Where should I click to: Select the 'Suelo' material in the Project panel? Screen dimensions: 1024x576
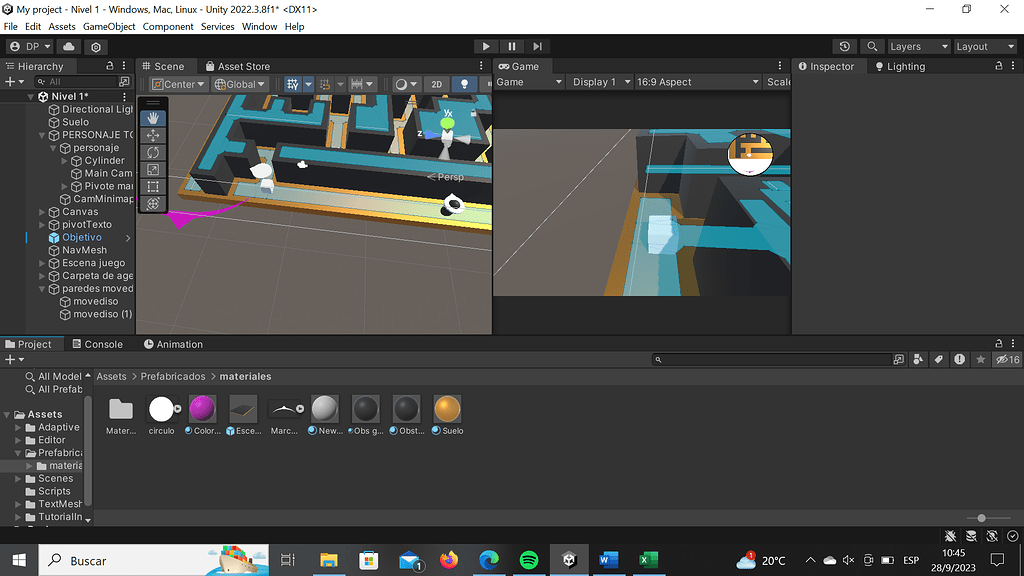447,410
